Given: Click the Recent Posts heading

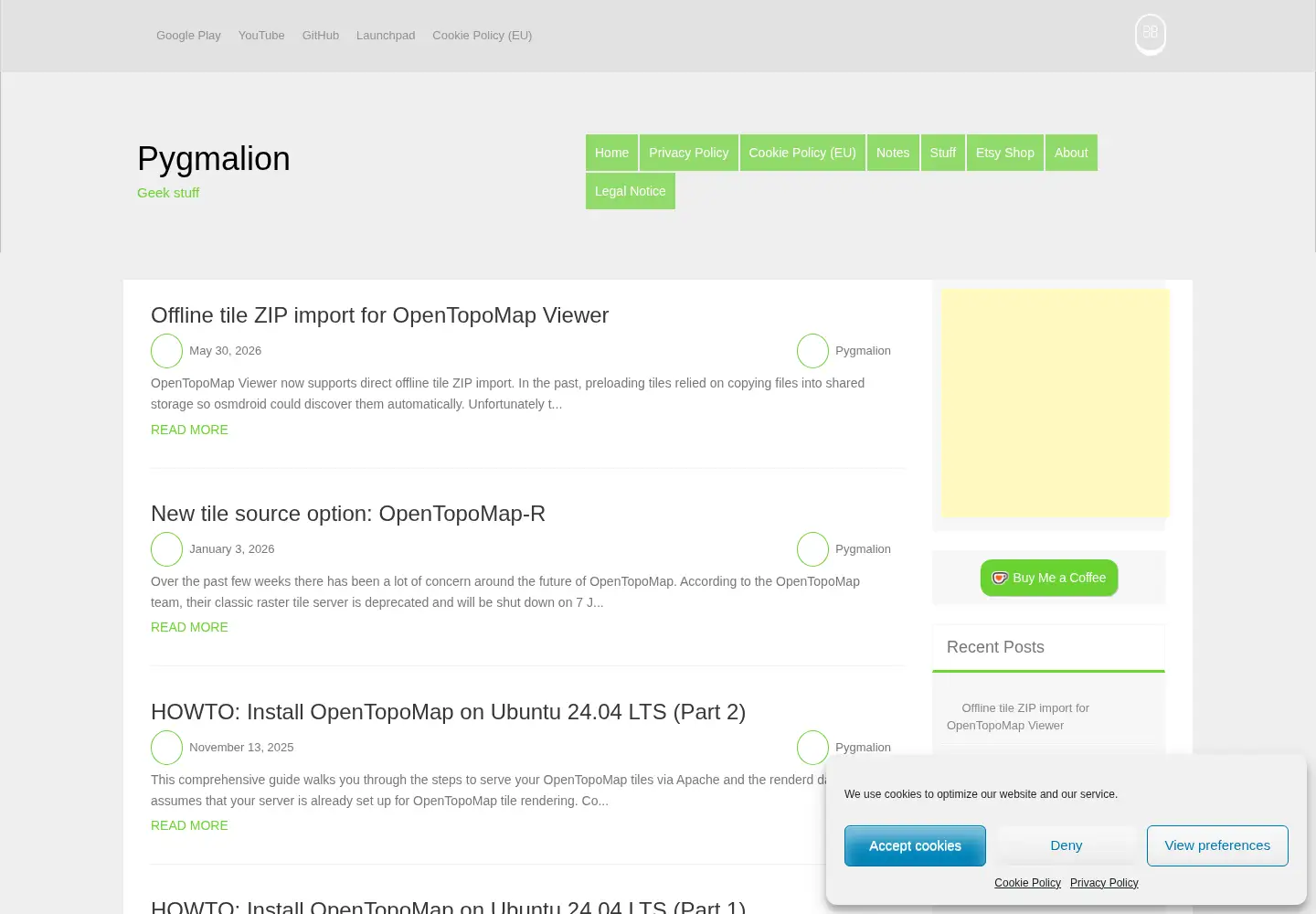Looking at the screenshot, I should click(x=995, y=647).
